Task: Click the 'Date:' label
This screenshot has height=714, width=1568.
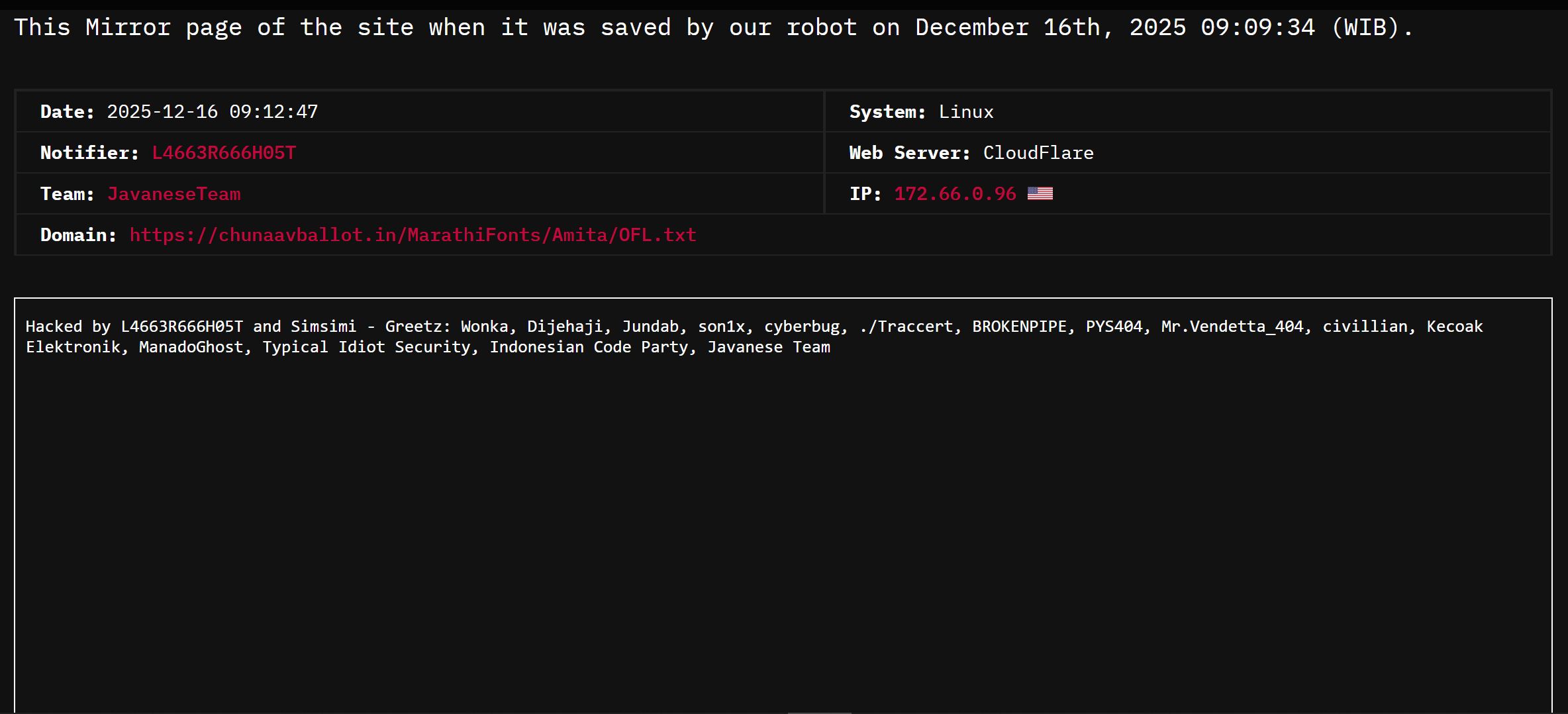Action: (x=67, y=112)
